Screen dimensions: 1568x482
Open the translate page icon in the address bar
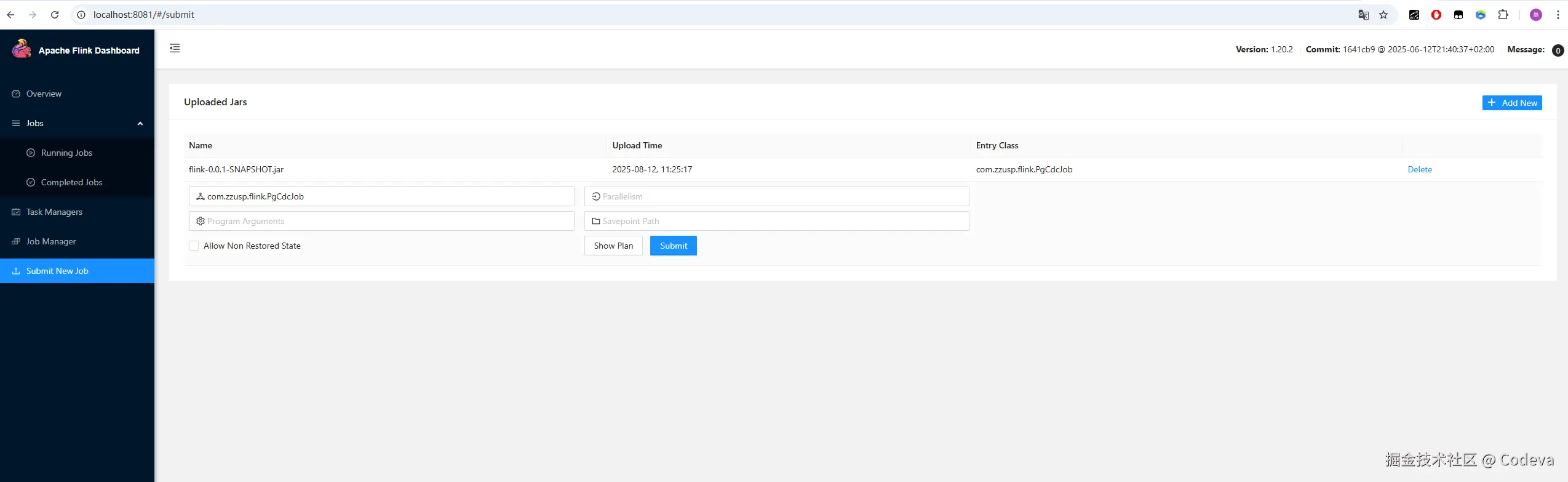(x=1363, y=15)
